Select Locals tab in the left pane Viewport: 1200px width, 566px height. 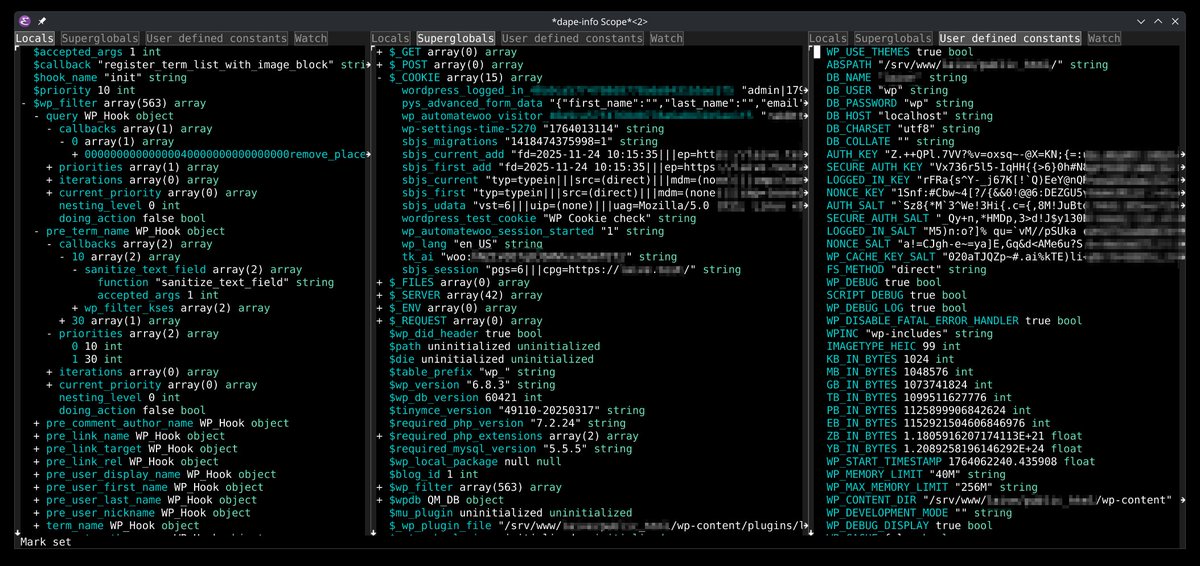(x=35, y=39)
